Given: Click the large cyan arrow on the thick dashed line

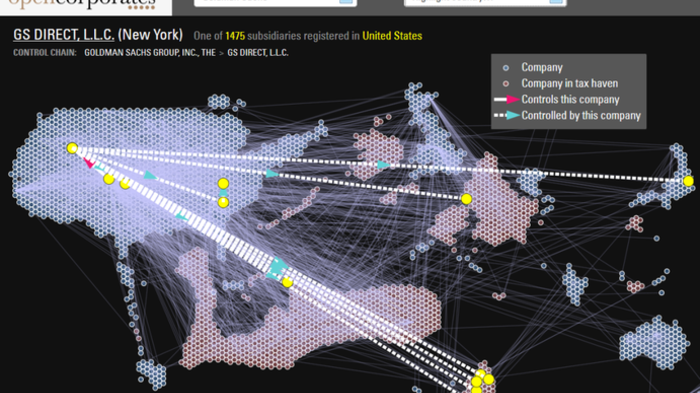Looking at the screenshot, I should (x=278, y=267).
